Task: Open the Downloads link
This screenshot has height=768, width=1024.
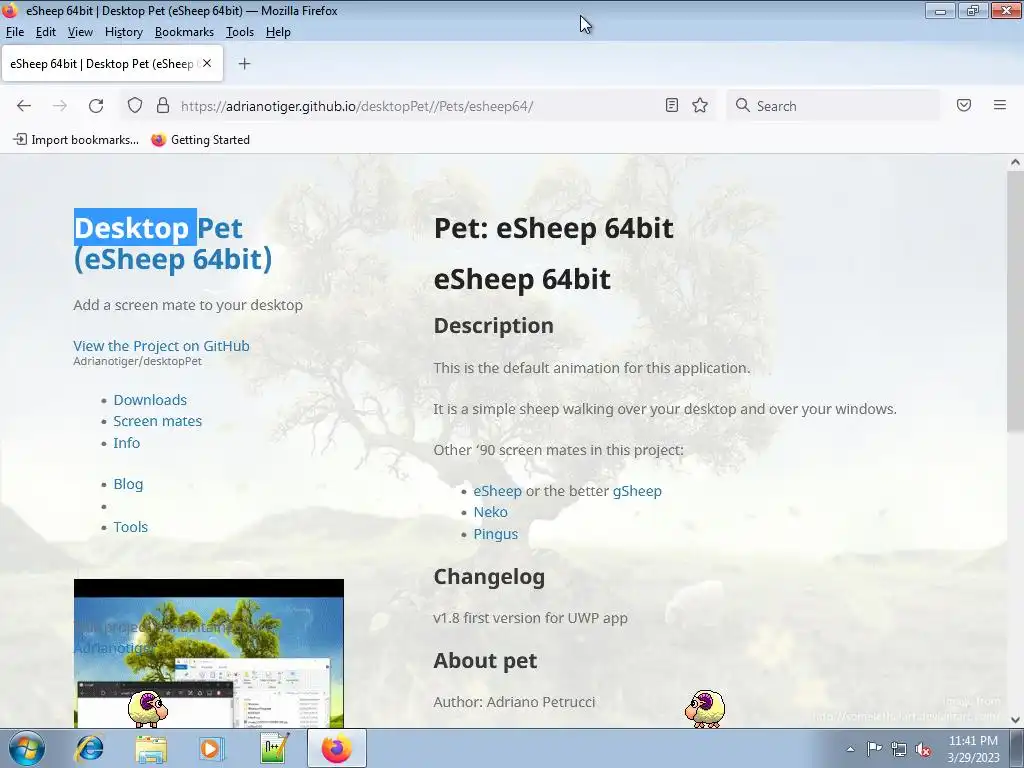Action: click(x=150, y=400)
